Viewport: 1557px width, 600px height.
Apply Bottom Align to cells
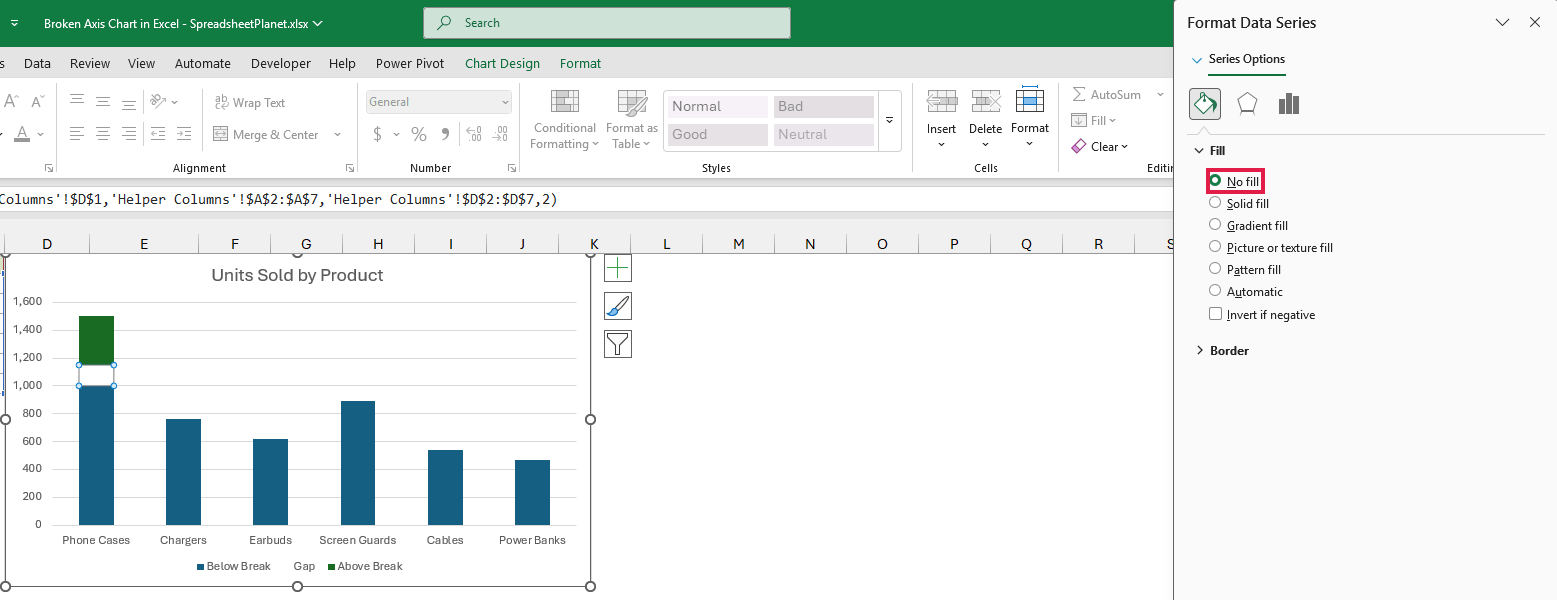tap(129, 102)
